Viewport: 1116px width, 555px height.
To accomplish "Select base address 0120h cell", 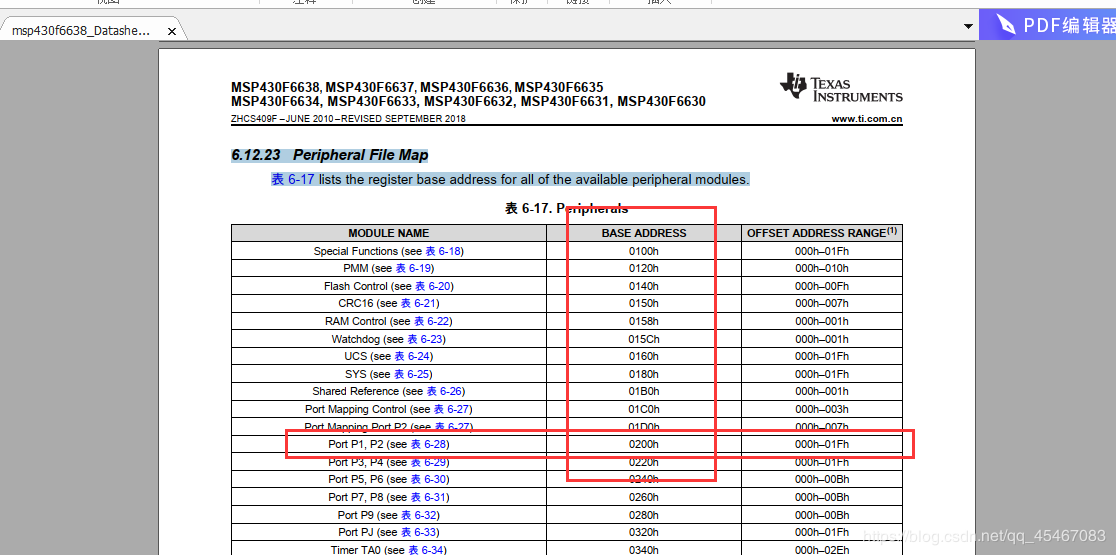I will click(644, 268).
